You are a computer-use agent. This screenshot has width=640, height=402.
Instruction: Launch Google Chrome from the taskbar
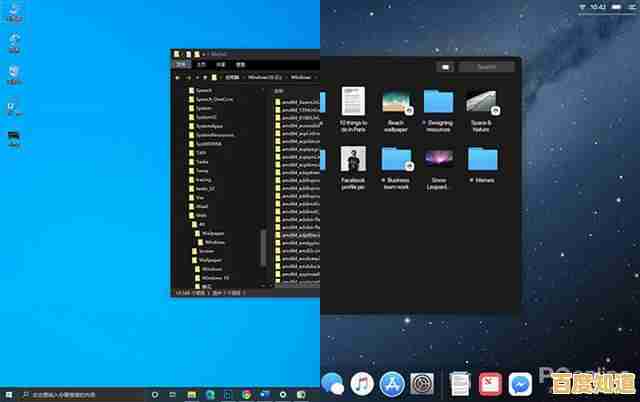[247, 395]
